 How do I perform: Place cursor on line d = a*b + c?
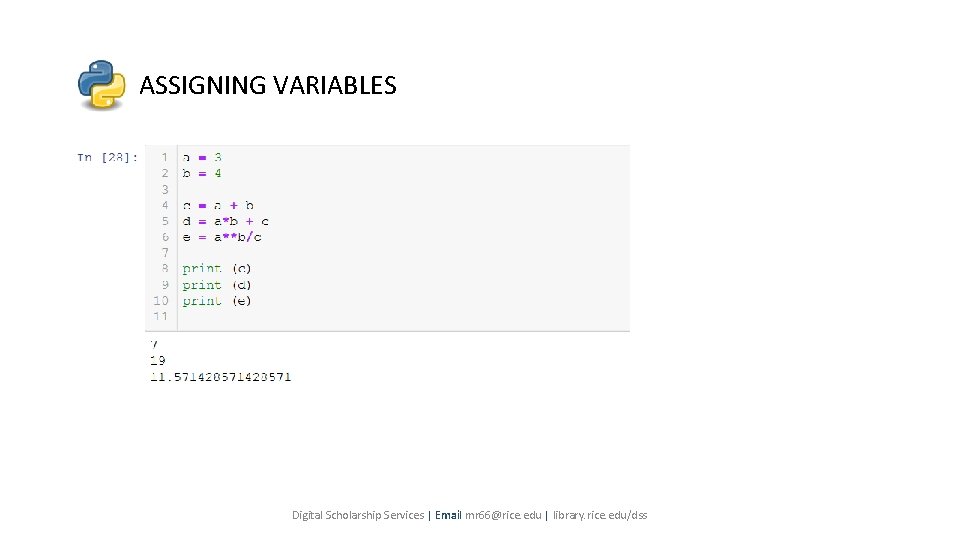225,221
